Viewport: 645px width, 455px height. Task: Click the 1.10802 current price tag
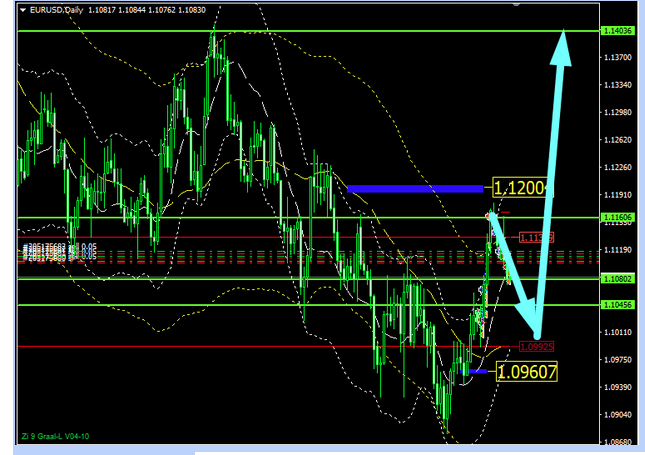click(x=619, y=278)
